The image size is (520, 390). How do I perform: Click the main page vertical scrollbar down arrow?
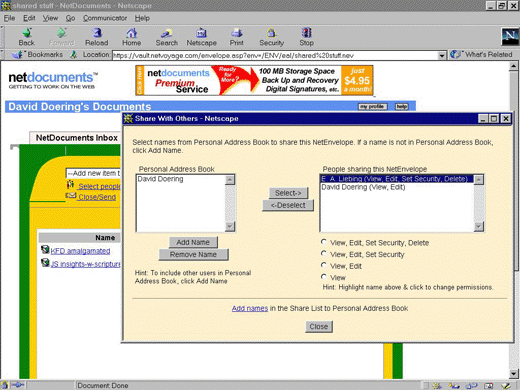[514, 374]
